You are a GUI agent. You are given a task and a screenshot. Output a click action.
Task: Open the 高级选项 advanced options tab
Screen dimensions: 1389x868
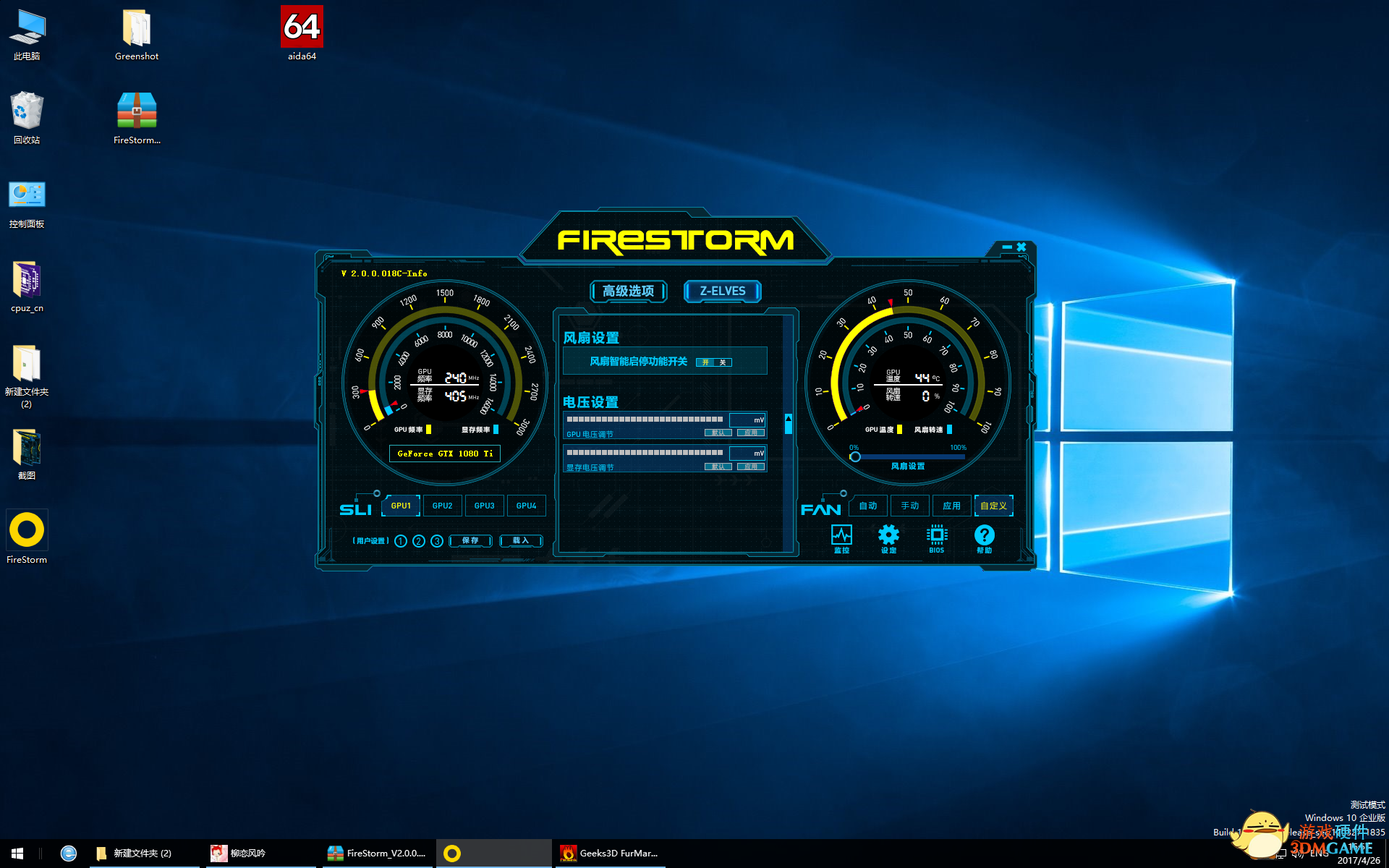click(629, 291)
